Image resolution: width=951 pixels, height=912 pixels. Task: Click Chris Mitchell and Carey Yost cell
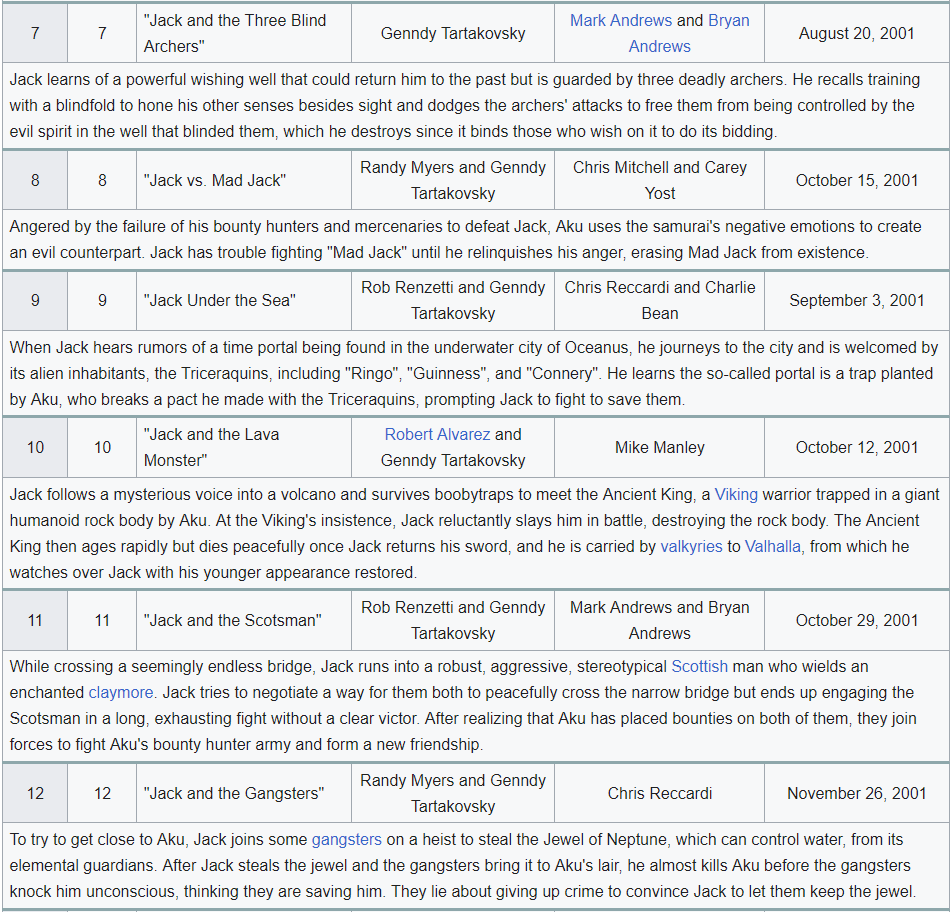[x=659, y=180]
